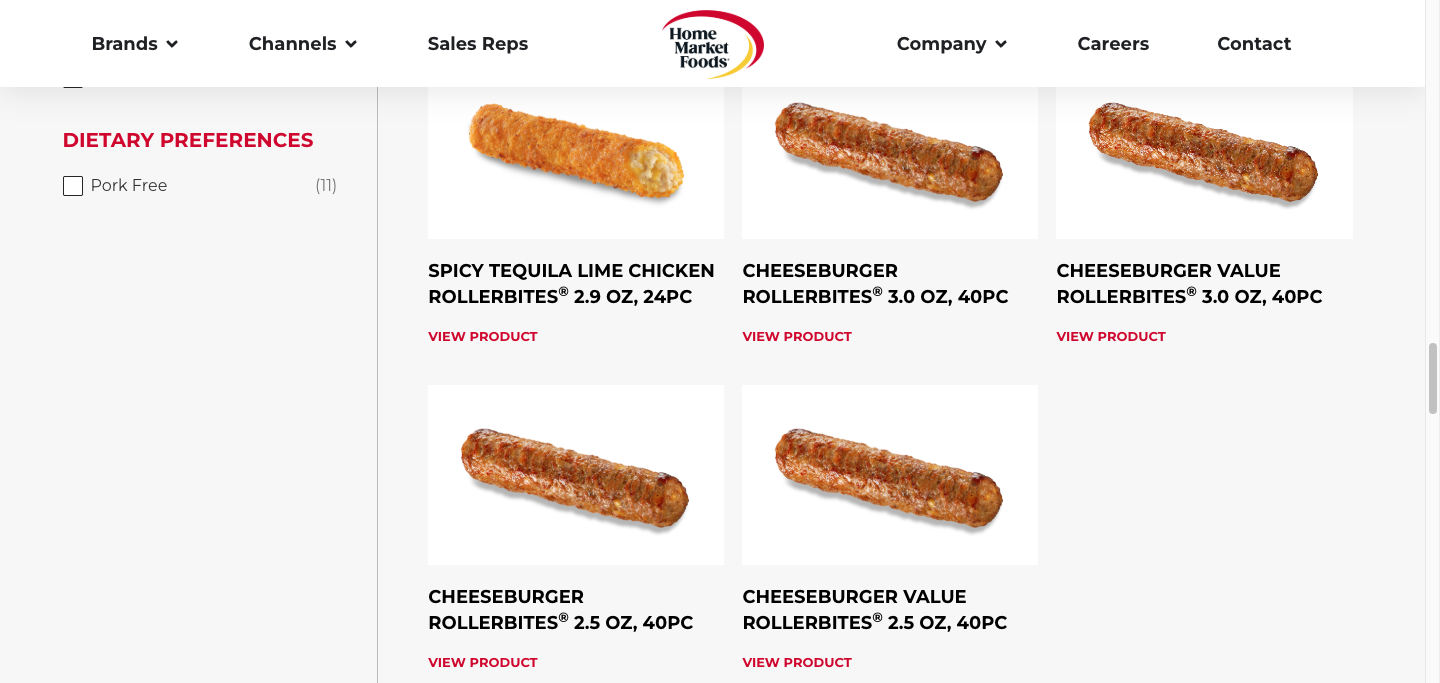View product for Cheeseburger Value Rollerbites 2.5 oz
1440x683 pixels.
tap(797, 663)
